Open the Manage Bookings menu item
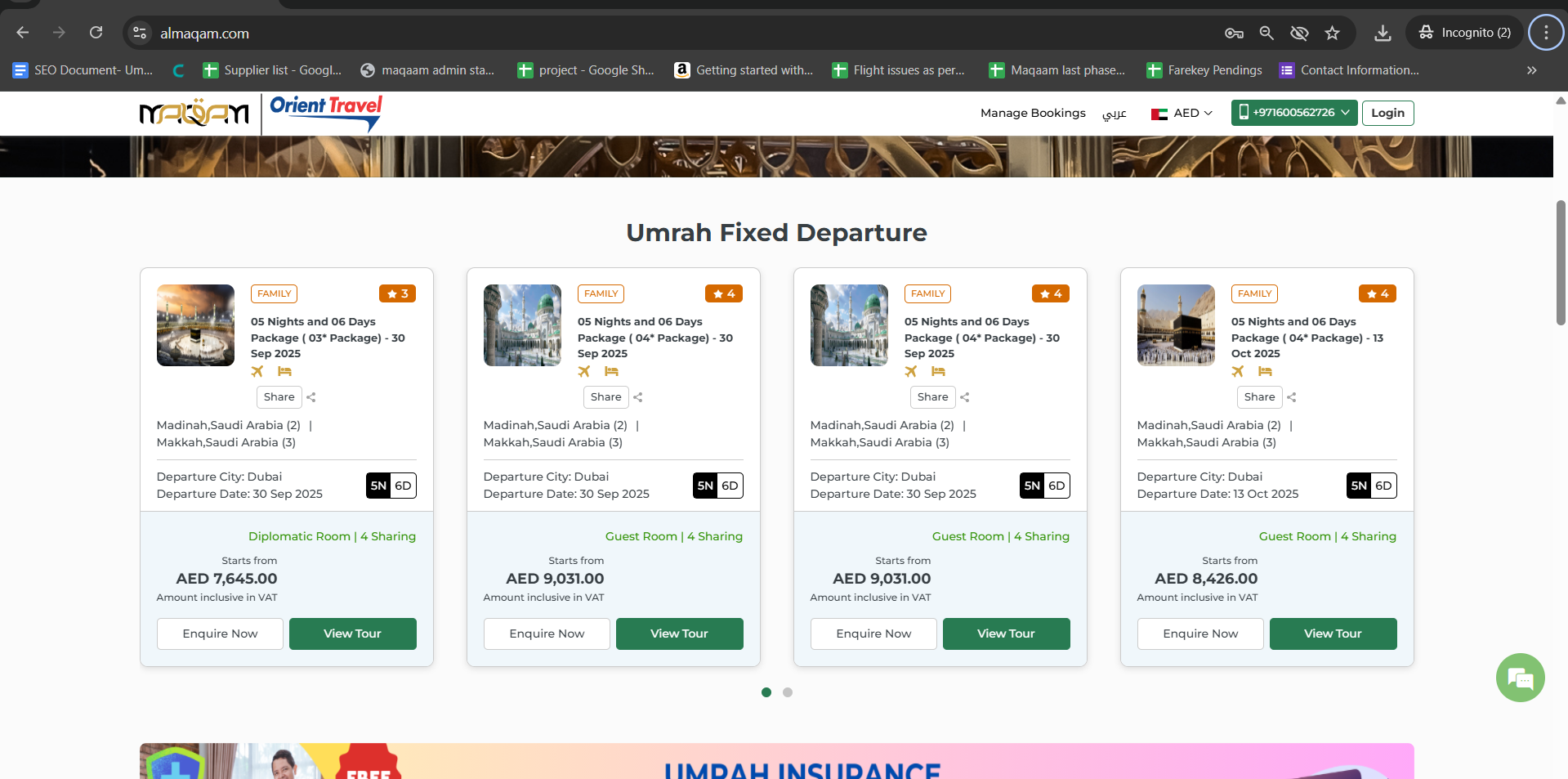 (x=1033, y=113)
